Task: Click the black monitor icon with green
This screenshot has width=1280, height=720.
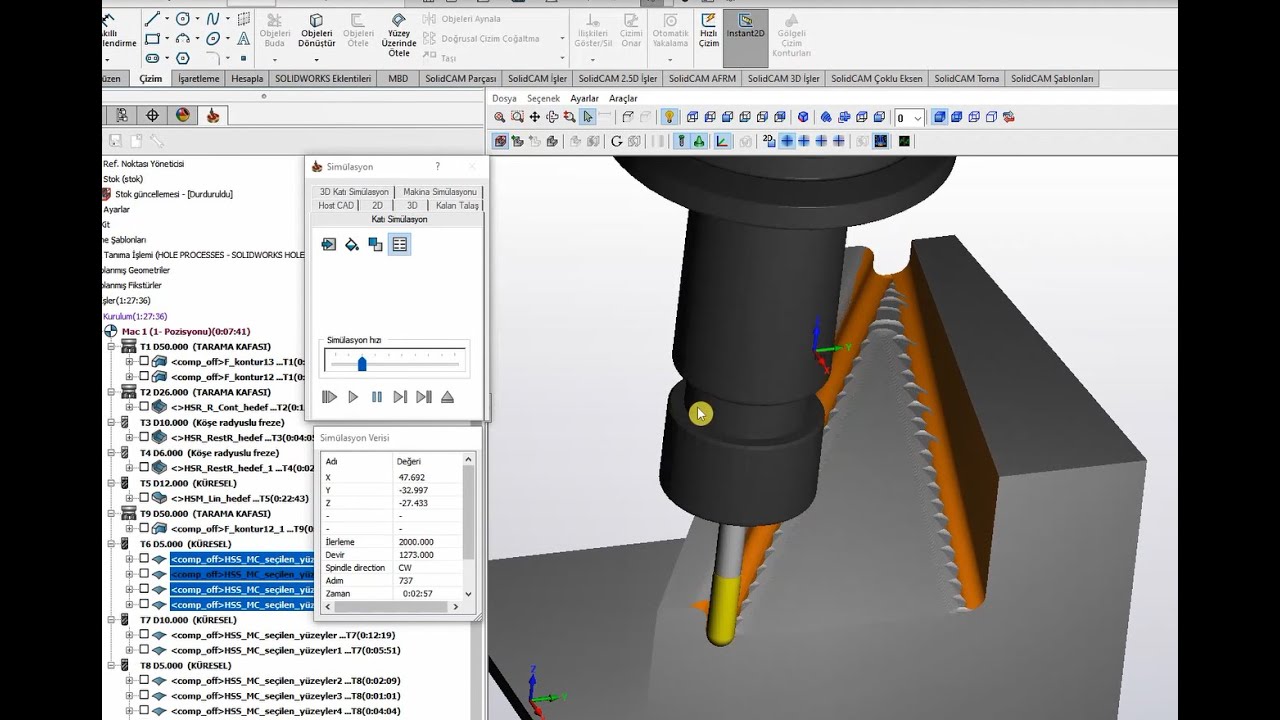Action: tap(904, 141)
